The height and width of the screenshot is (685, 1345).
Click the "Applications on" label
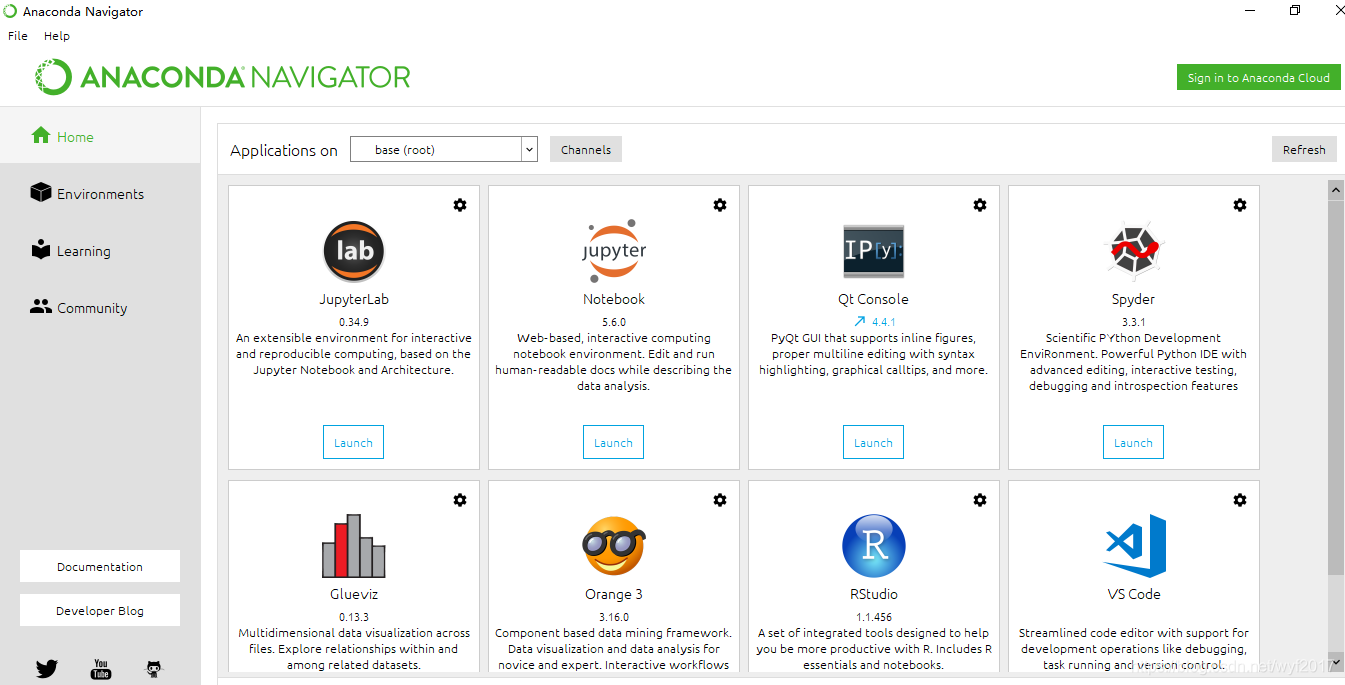[284, 150]
